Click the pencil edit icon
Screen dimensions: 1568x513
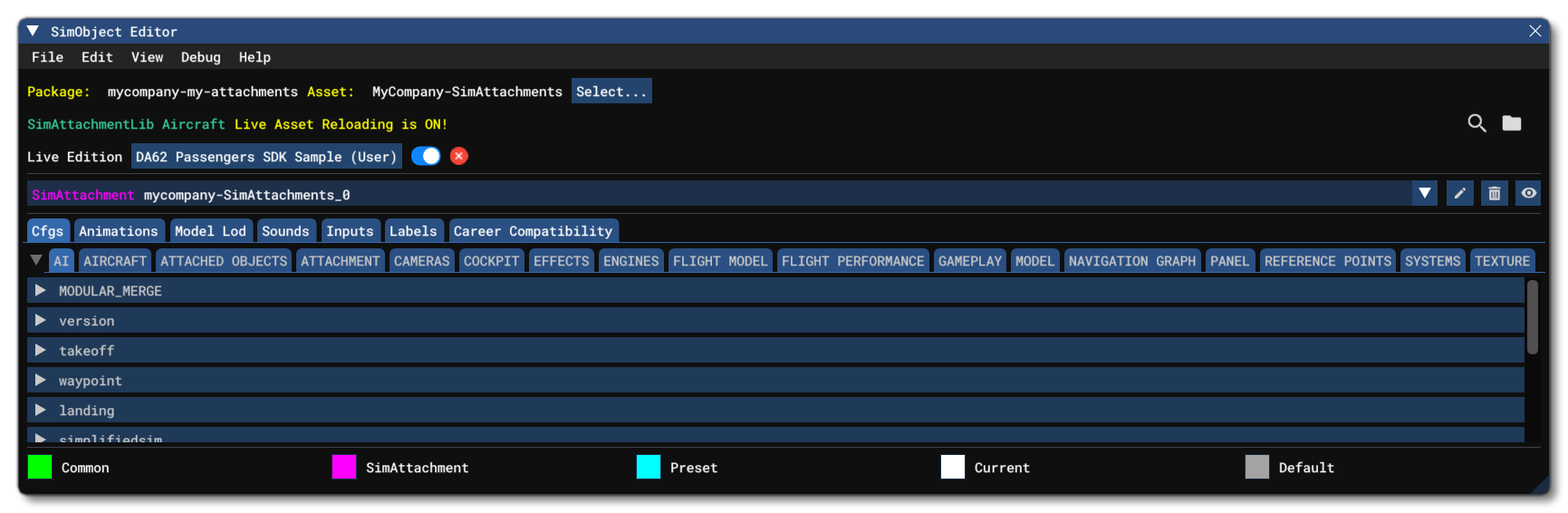[x=1459, y=193]
